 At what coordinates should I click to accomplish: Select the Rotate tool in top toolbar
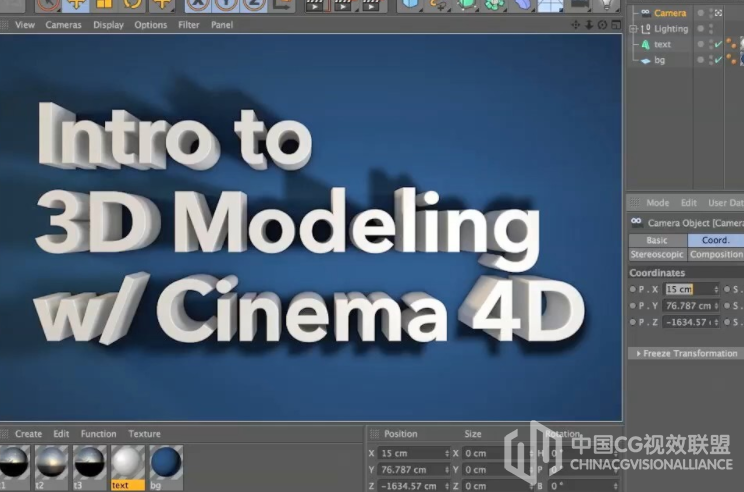[x=133, y=5]
